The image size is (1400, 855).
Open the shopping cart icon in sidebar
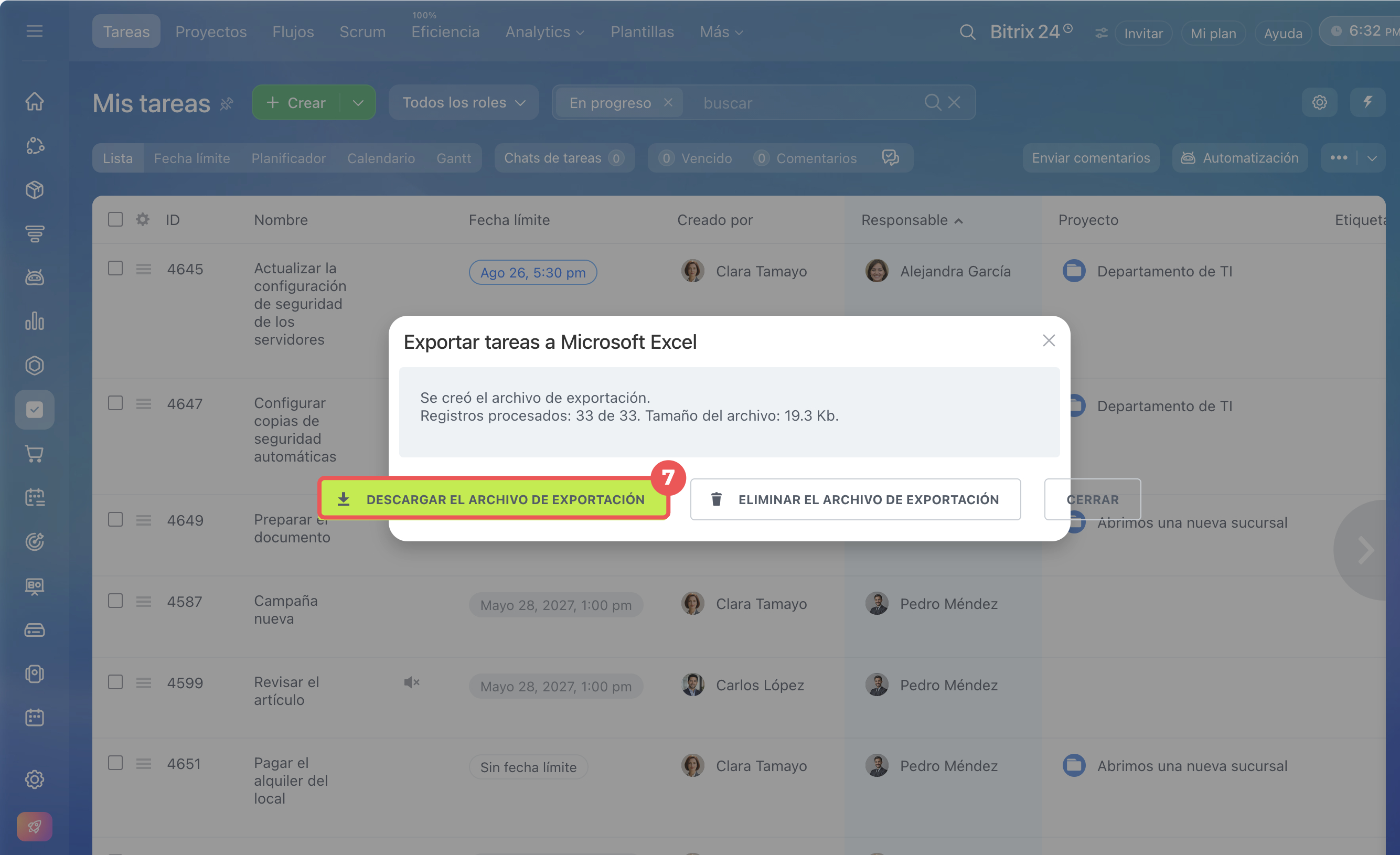click(35, 454)
